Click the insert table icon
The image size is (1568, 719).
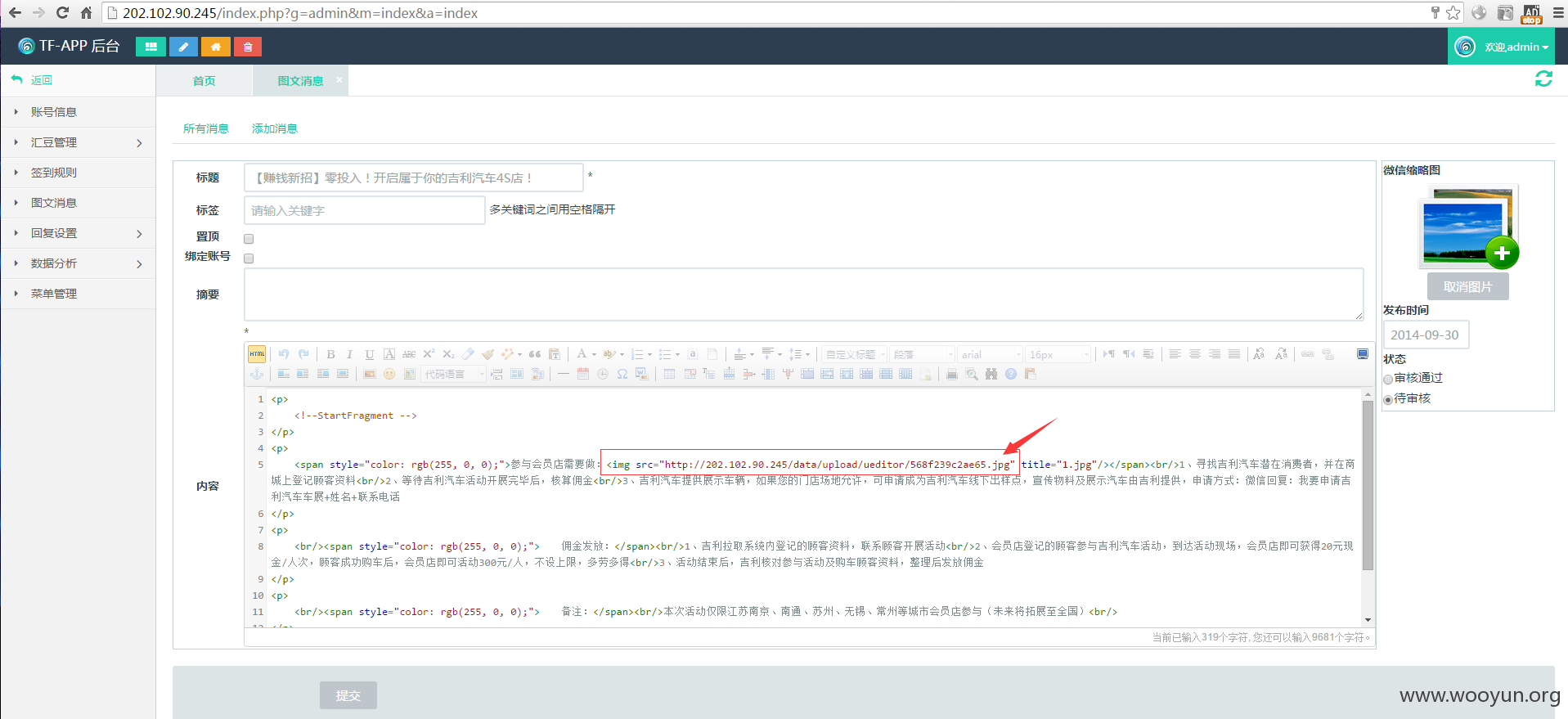pos(669,374)
